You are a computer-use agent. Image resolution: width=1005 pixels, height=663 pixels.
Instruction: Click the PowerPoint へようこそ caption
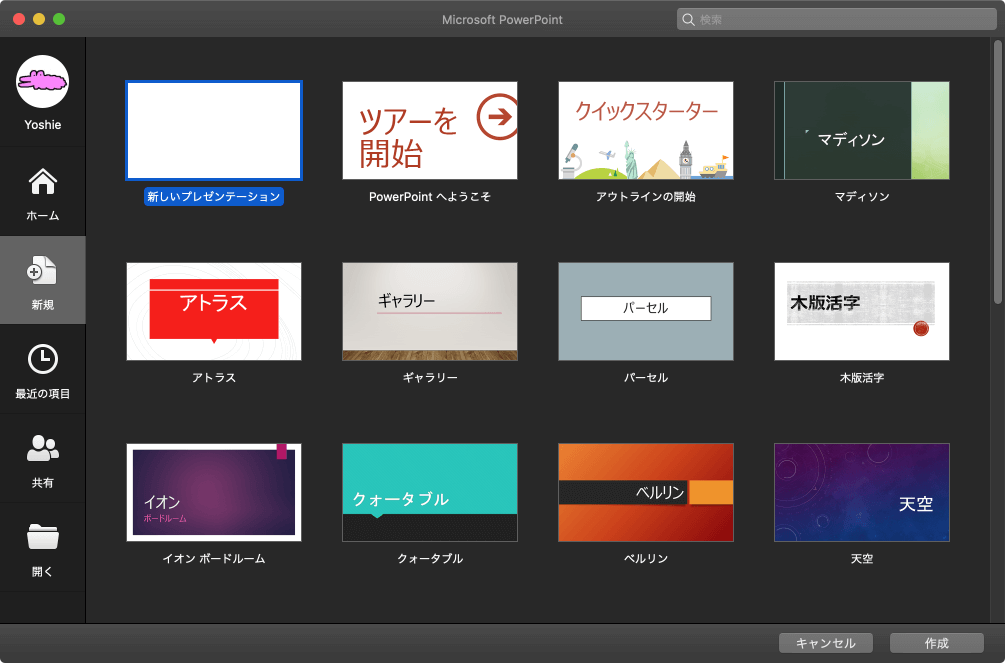pyautogui.click(x=430, y=197)
